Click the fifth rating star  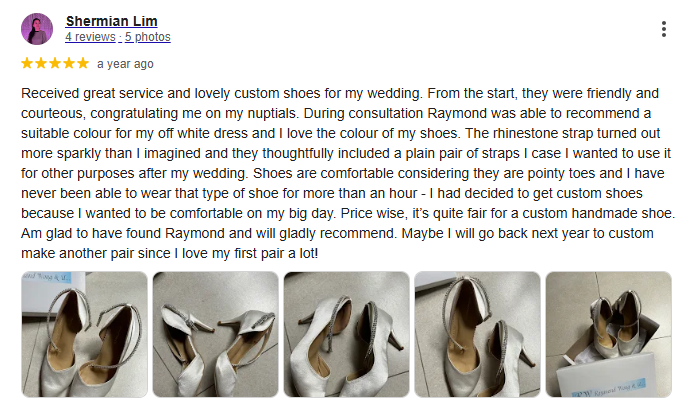point(83,63)
